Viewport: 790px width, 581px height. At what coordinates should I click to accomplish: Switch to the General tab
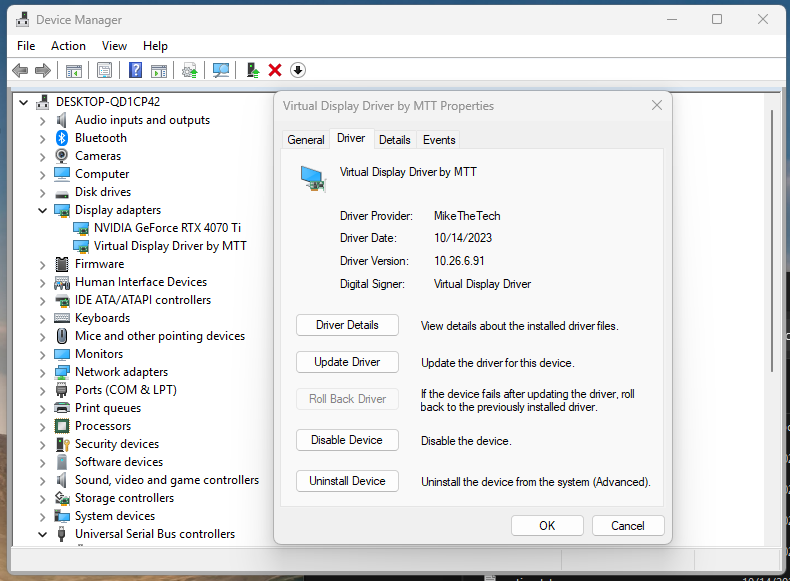(306, 140)
